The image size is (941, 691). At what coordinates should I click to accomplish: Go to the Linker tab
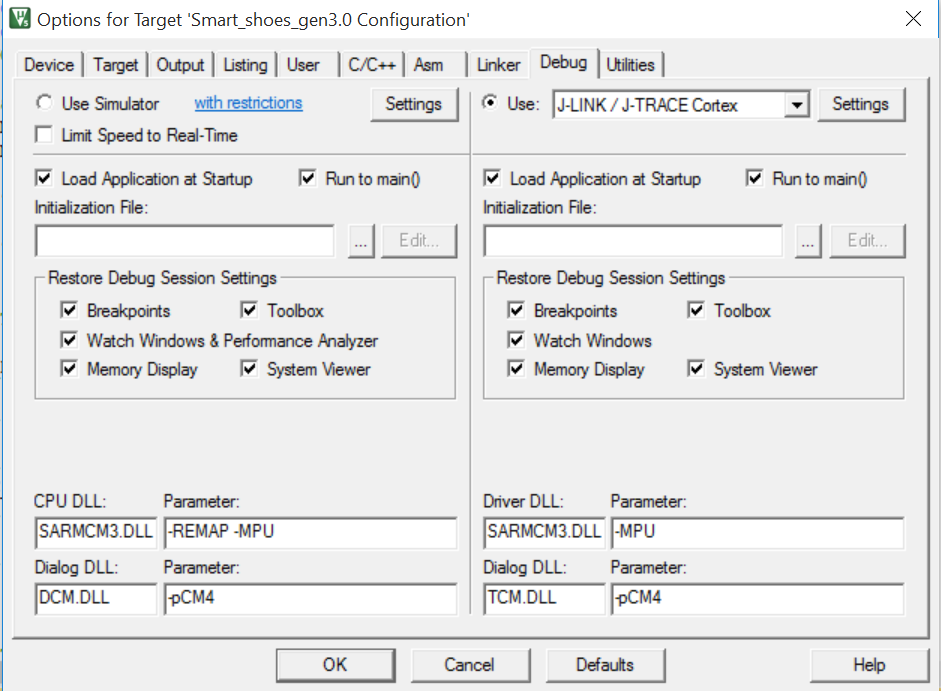coord(498,65)
